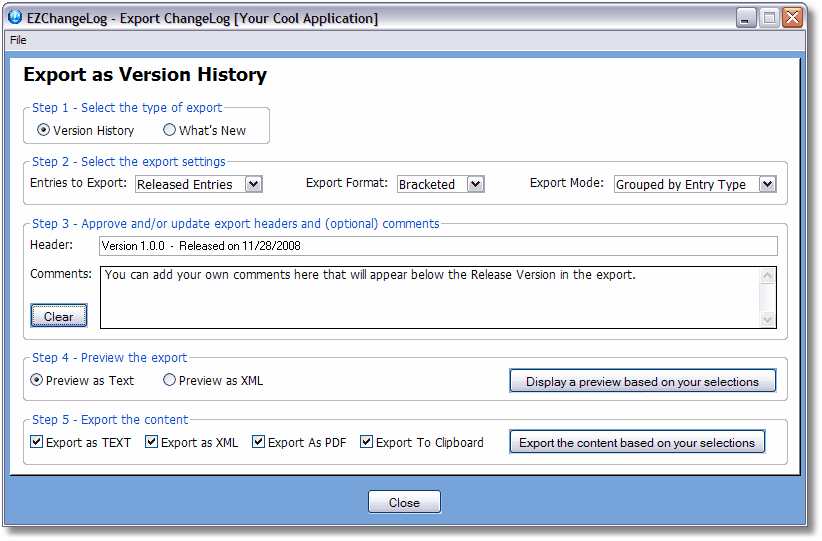Click the 'Step 5 - Export the content' label

coord(110,419)
